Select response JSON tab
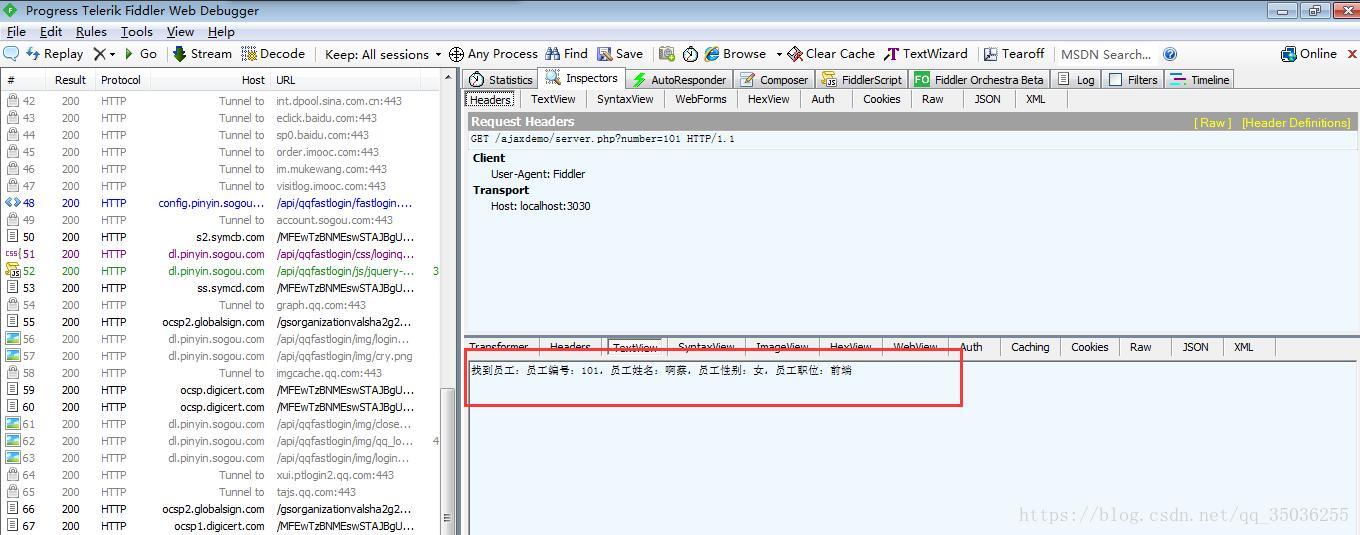 coord(1195,347)
